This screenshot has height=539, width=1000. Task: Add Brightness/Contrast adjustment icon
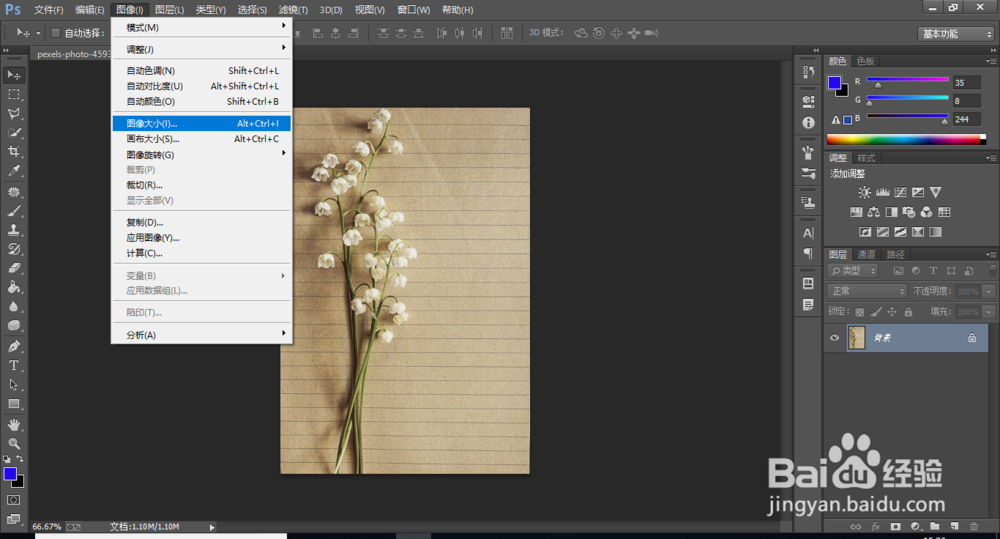(x=864, y=192)
